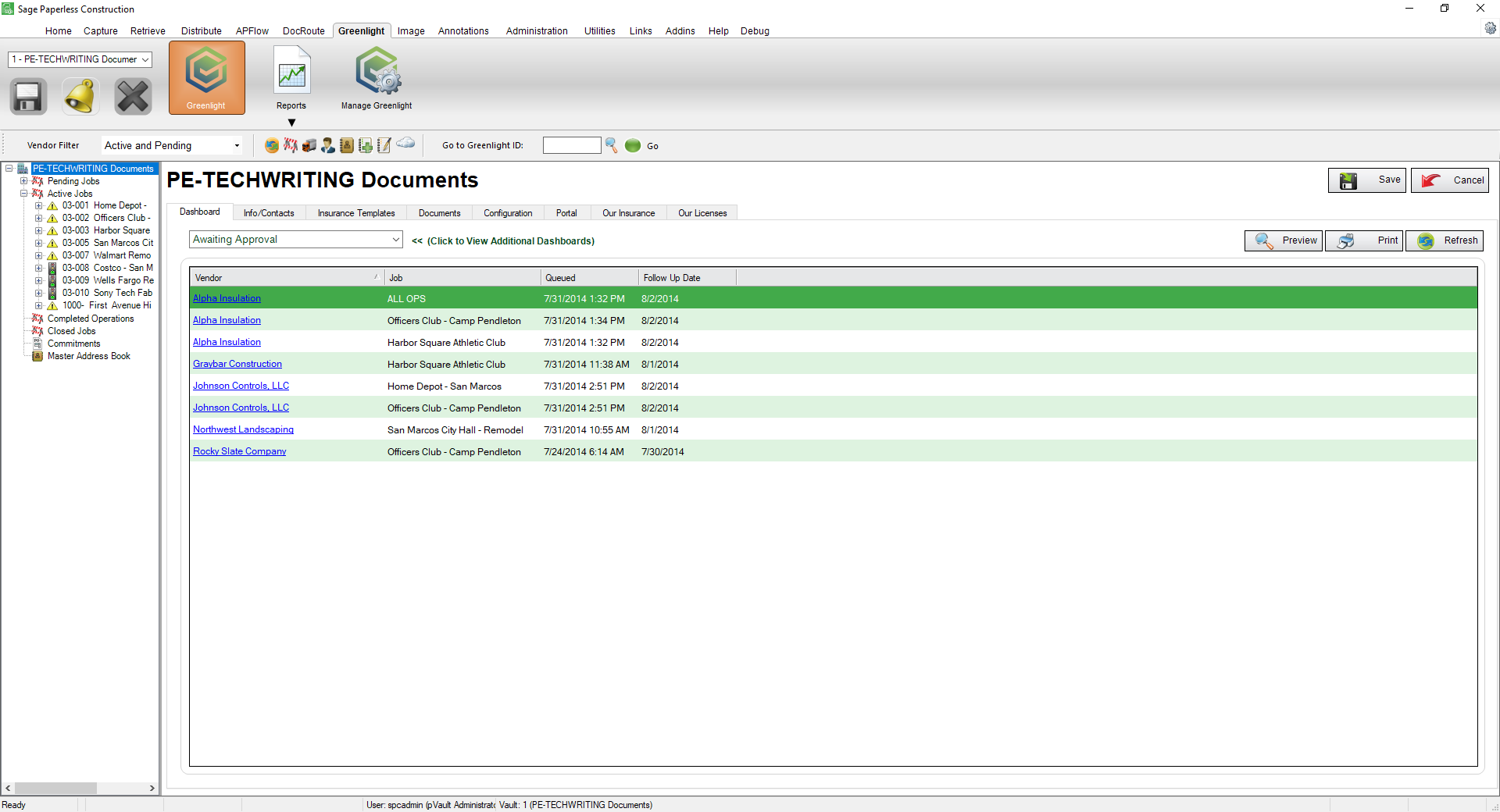Image resolution: width=1500 pixels, height=812 pixels.
Task: Click building icon of PE-TECHWRITING Documents root
Action: click(x=23, y=169)
